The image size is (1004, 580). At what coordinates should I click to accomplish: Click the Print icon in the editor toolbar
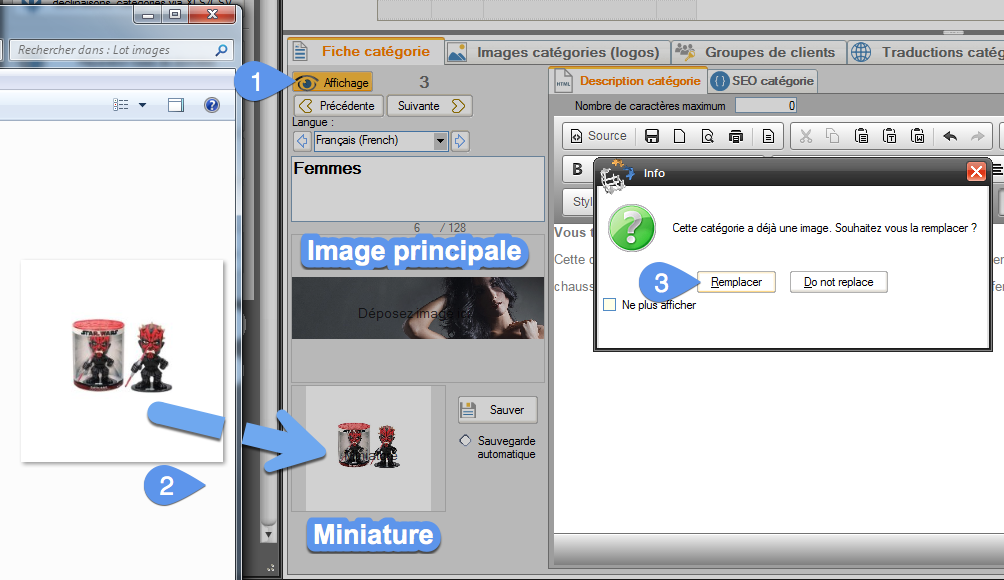(x=736, y=136)
